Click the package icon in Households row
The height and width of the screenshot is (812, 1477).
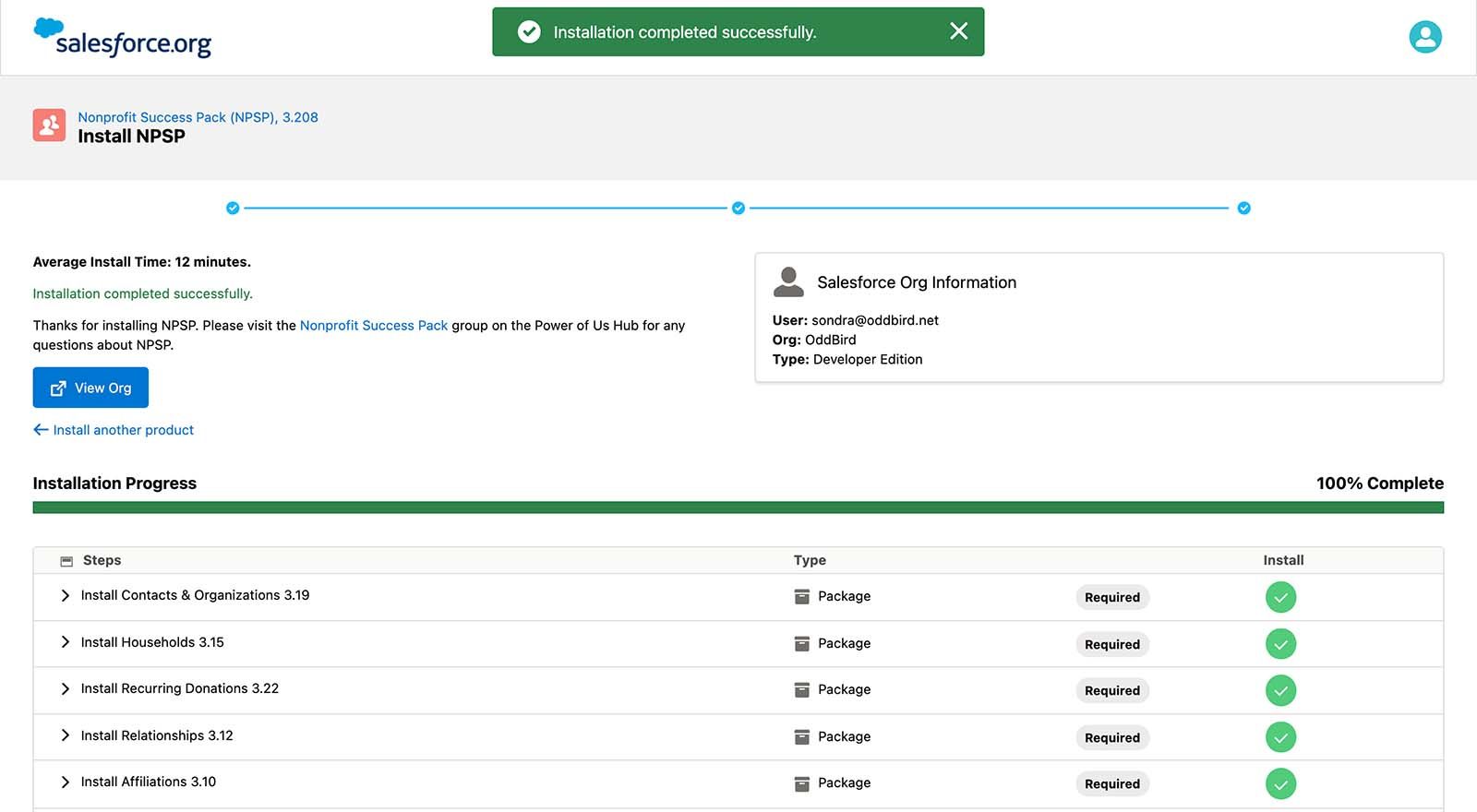coord(801,644)
